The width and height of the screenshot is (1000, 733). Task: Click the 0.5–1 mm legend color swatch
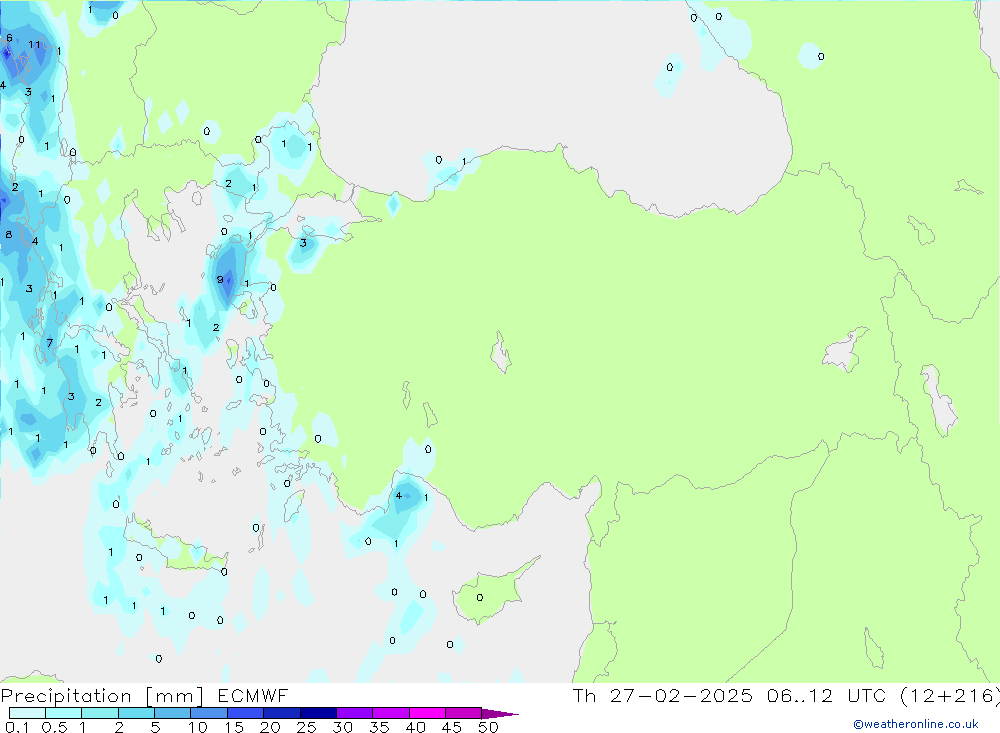point(63,713)
